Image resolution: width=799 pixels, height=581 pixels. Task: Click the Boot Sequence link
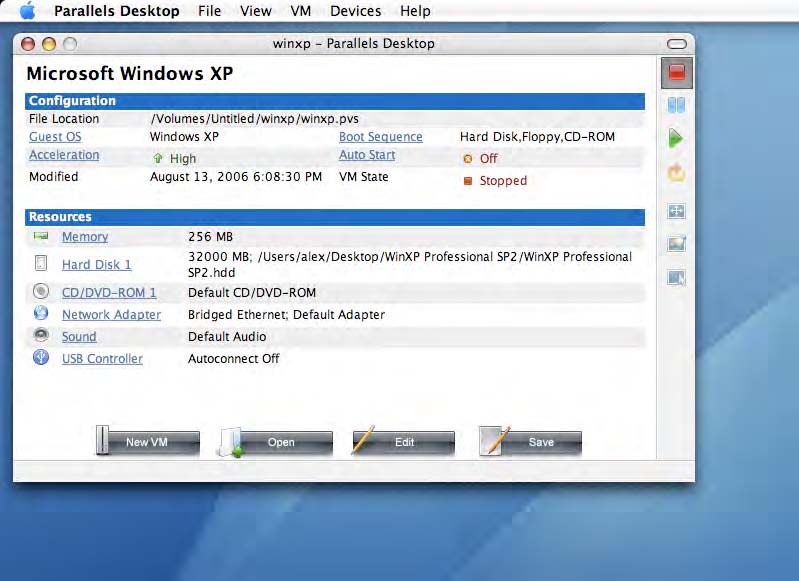tap(381, 137)
